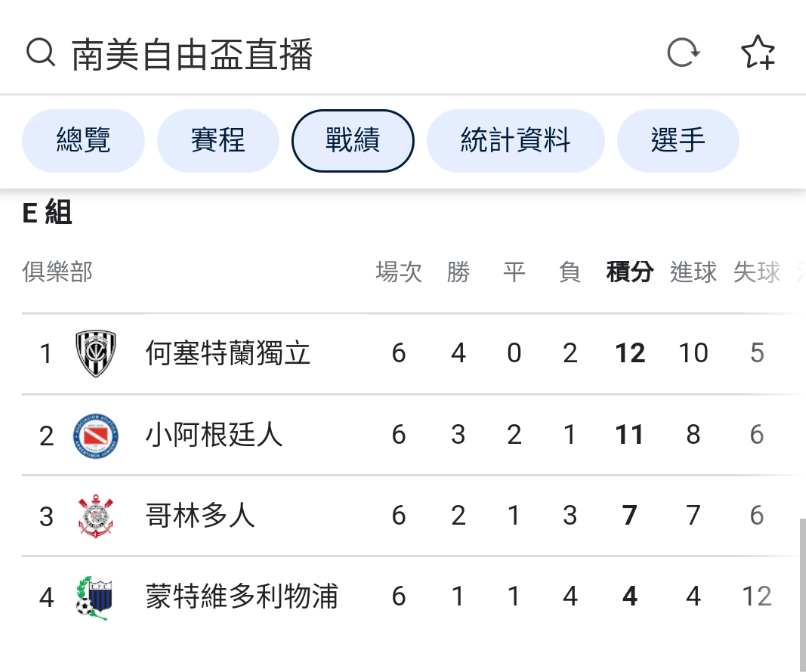Show the 選手 players tab
This screenshot has width=806, height=672.
click(x=678, y=141)
